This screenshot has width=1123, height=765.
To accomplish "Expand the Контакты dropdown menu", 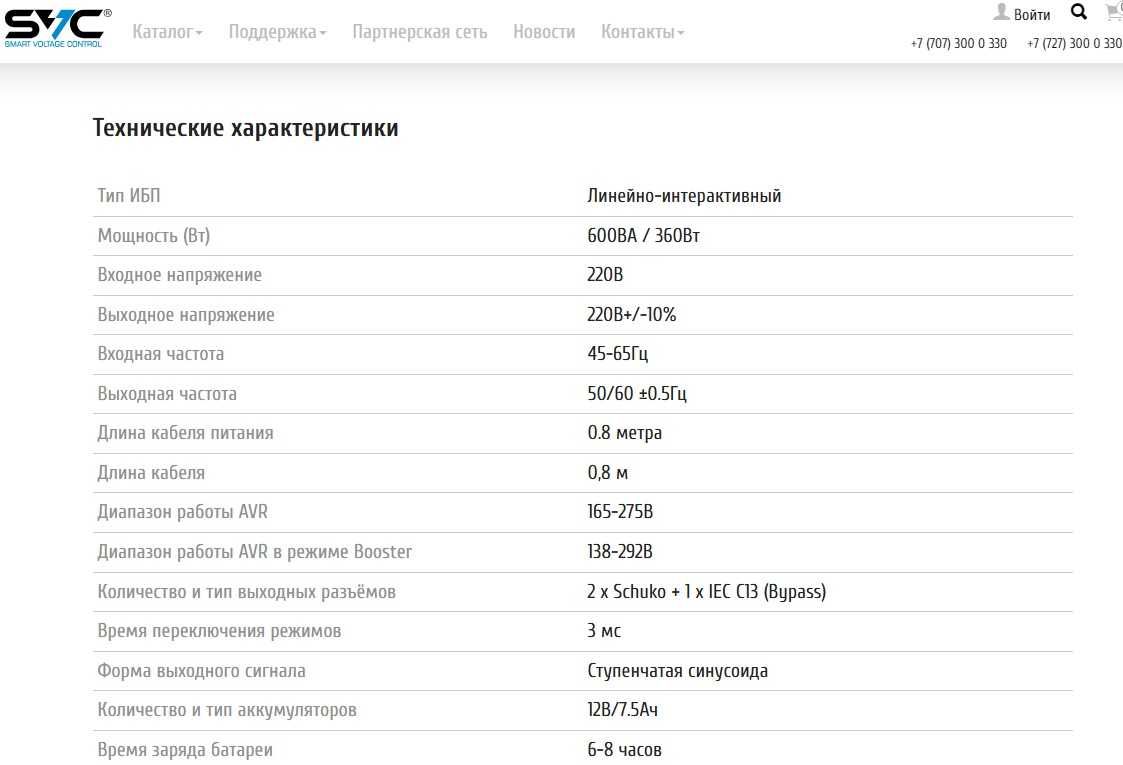I will [x=642, y=32].
